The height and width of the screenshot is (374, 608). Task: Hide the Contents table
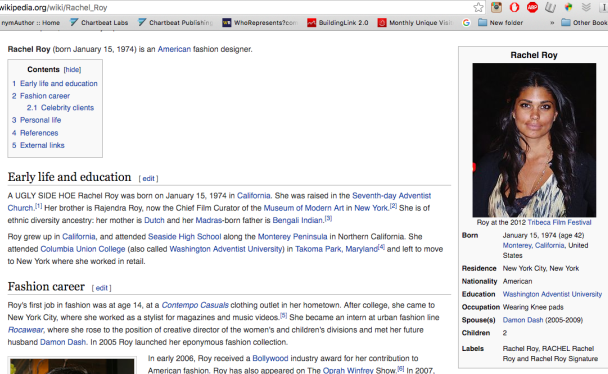click(x=73, y=70)
